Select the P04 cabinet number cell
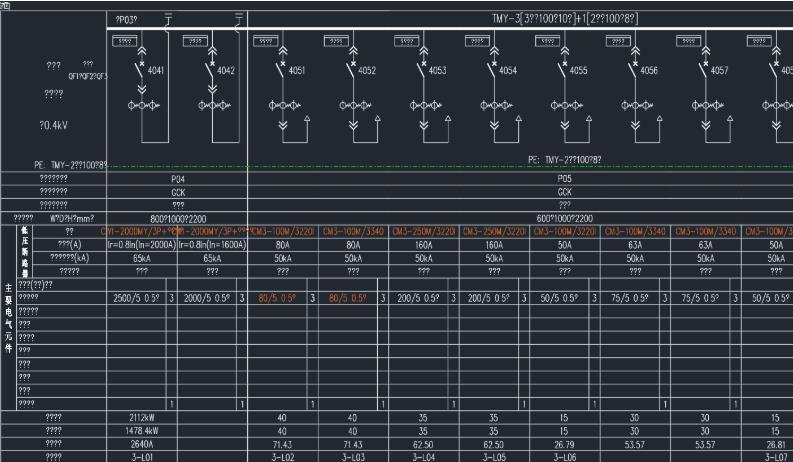This screenshot has height=462, width=793. [178, 179]
